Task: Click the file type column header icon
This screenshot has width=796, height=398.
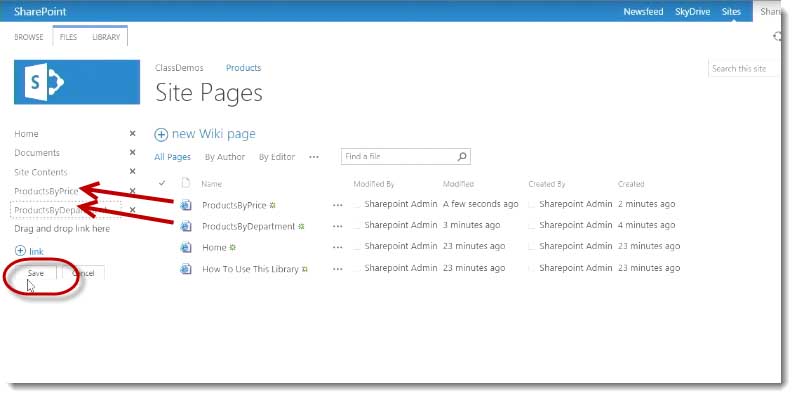Action: pyautogui.click(x=186, y=183)
